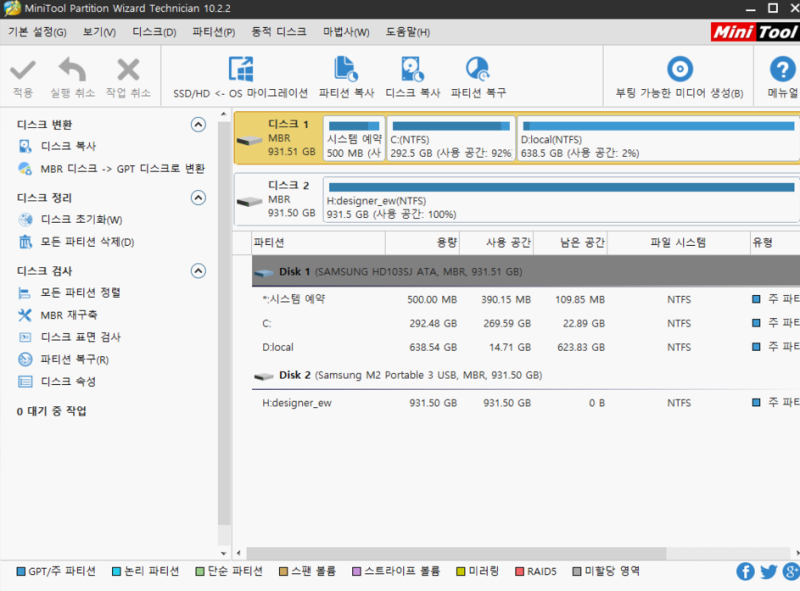Select the 시스템 예약 partition block in disk map
This screenshot has height=591, width=800.
point(354,139)
